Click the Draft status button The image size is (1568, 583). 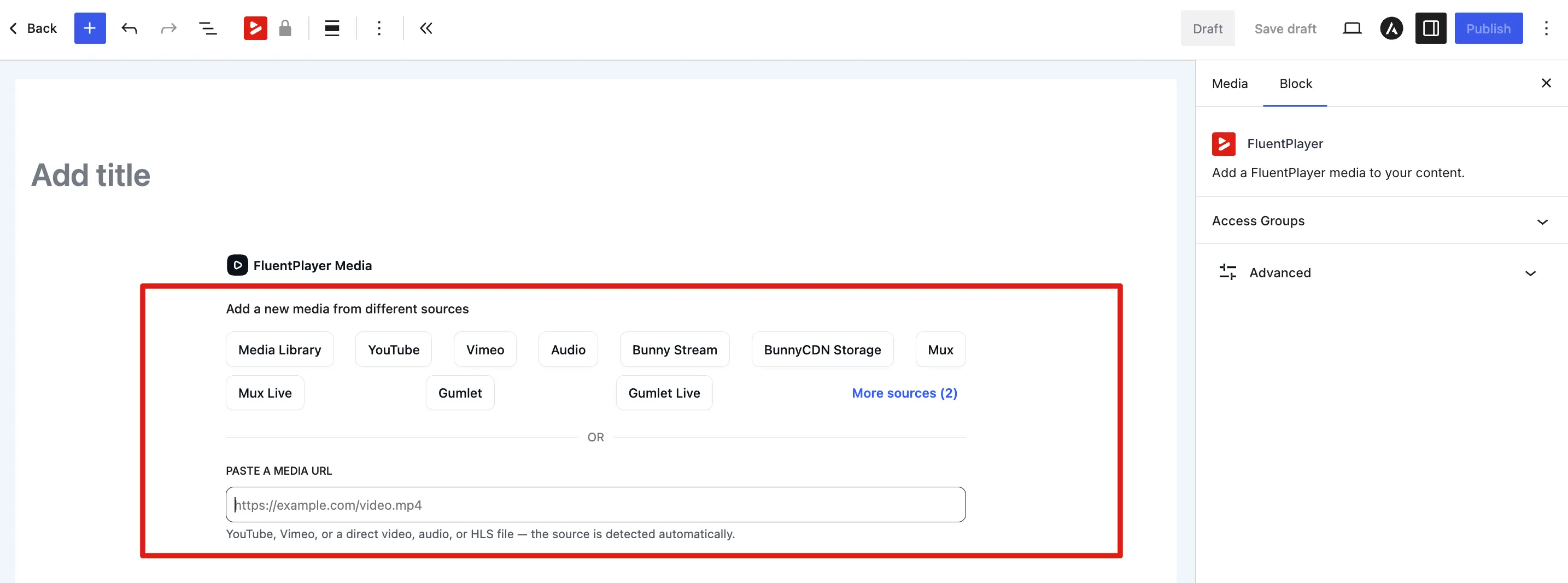[x=1208, y=28]
